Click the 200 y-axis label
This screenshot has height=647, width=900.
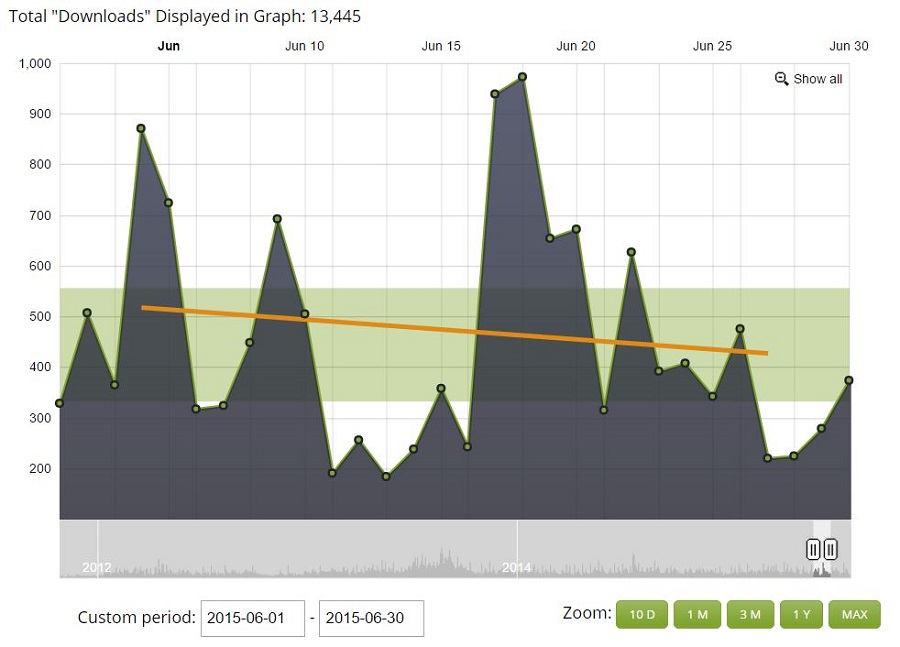coord(40,468)
